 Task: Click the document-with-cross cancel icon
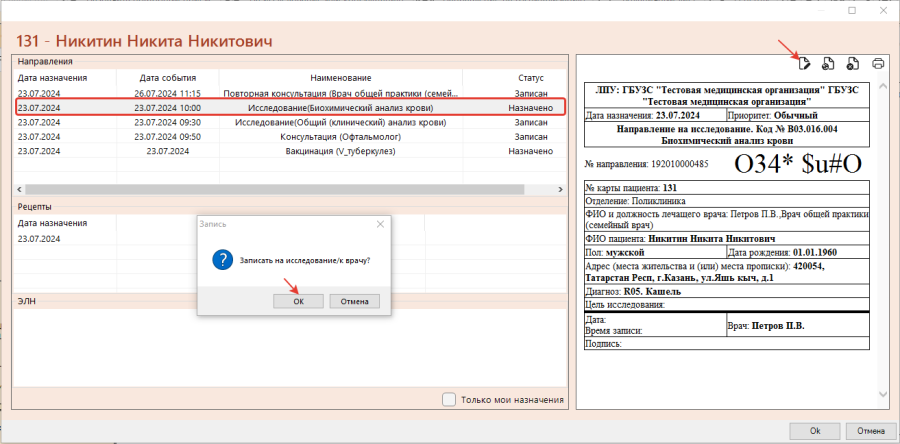853,64
